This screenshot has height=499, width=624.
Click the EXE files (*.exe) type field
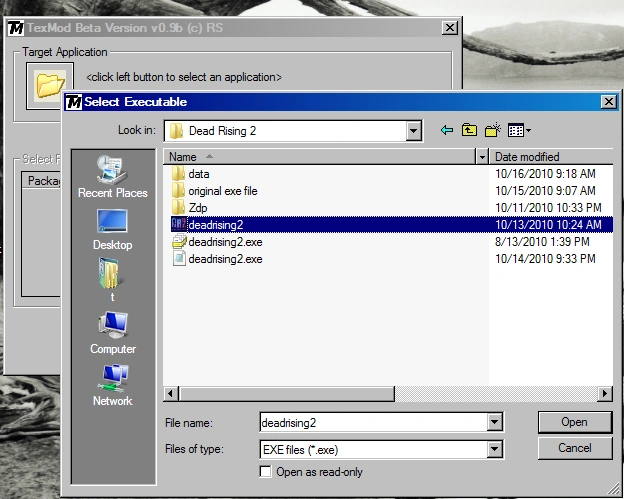(373, 449)
